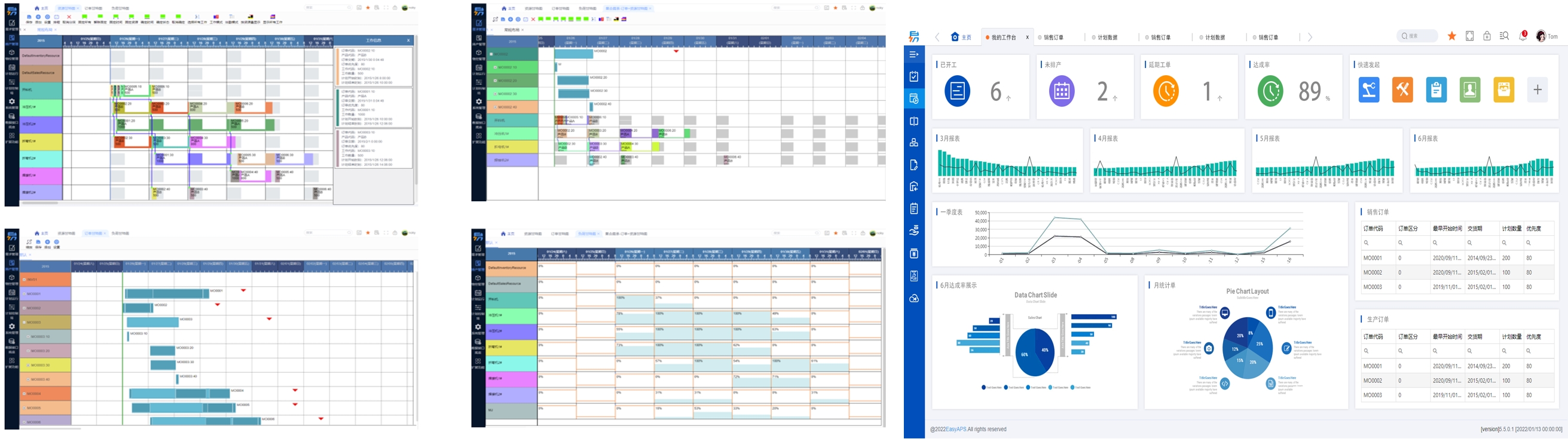
Task: Collapse the MO0003 row in order Gantt
Action: (25, 323)
